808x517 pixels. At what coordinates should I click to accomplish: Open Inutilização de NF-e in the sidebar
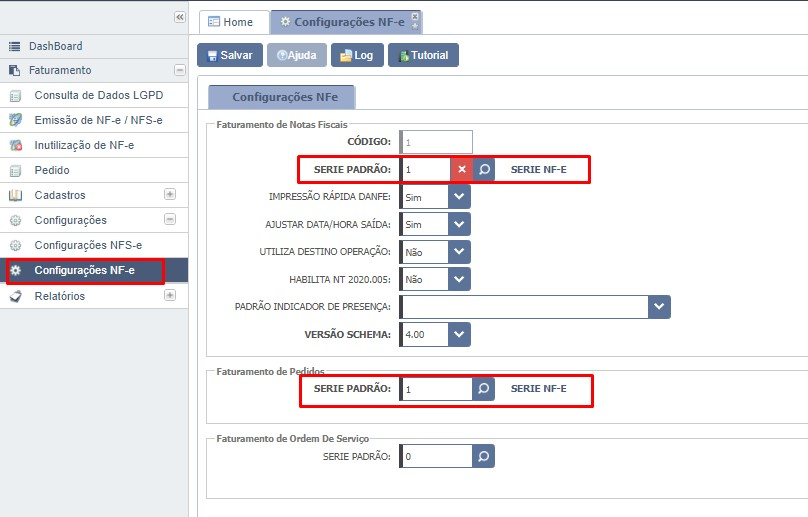84,145
